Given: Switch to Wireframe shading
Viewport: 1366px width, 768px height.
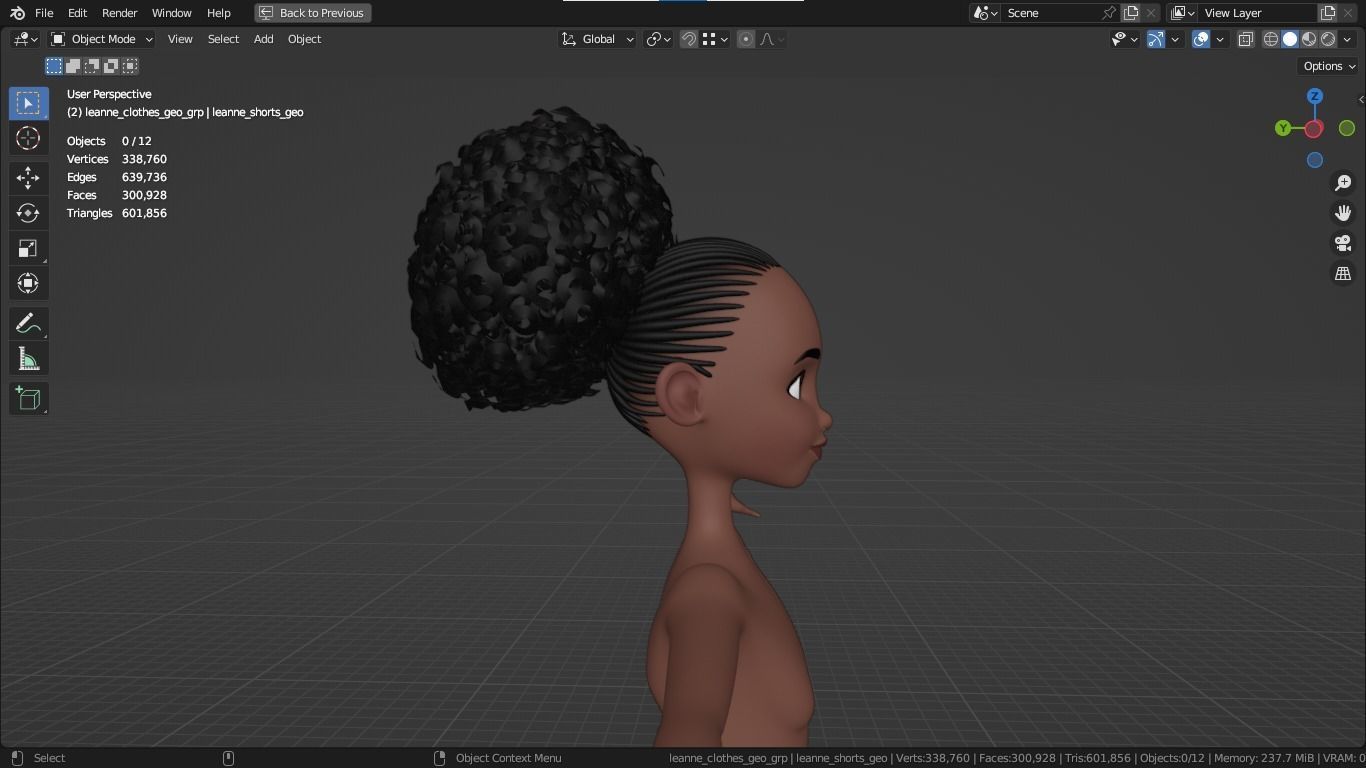Looking at the screenshot, I should click(1271, 39).
